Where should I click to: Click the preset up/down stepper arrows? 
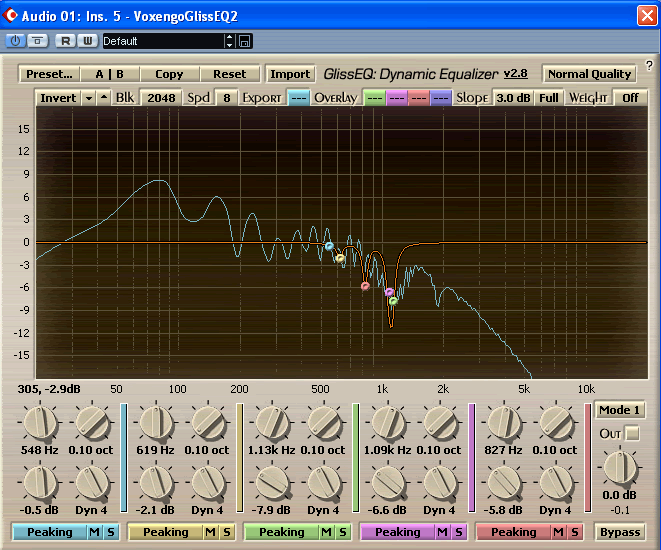[229, 41]
